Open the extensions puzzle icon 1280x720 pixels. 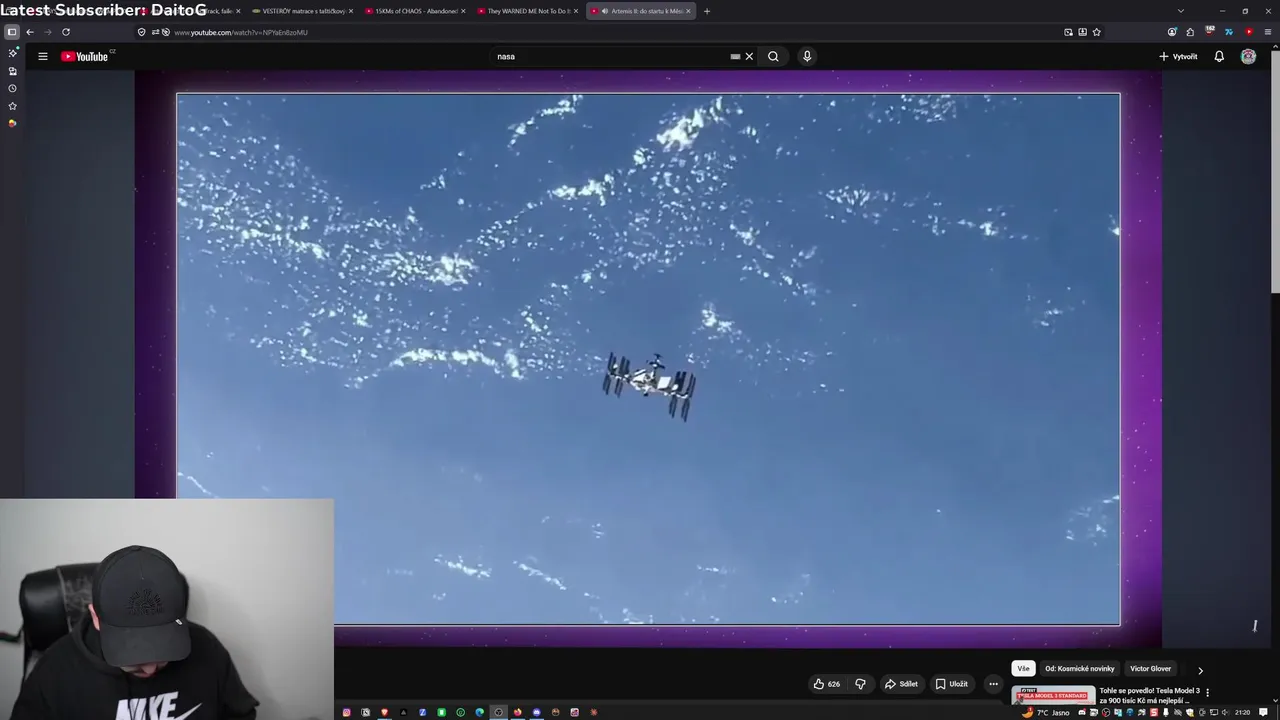coord(1190,32)
